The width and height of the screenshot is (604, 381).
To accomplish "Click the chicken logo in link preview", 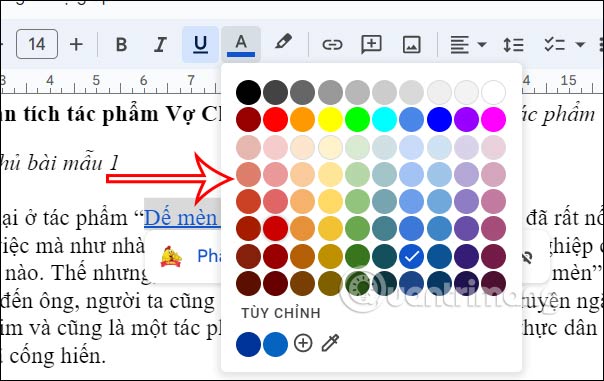I will click(171, 257).
